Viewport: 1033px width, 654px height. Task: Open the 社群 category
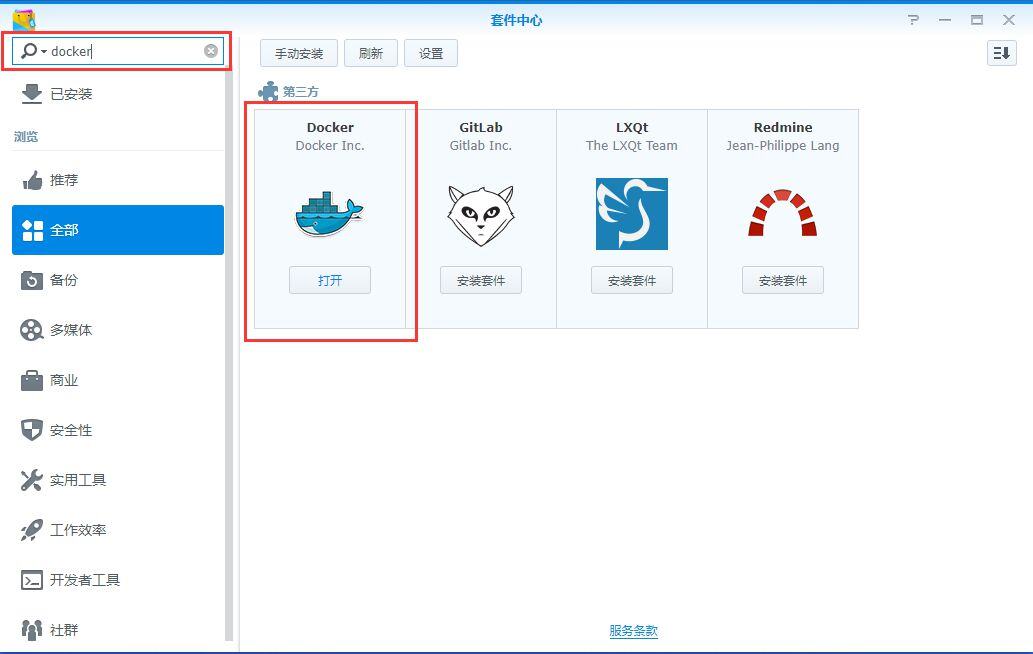point(118,630)
